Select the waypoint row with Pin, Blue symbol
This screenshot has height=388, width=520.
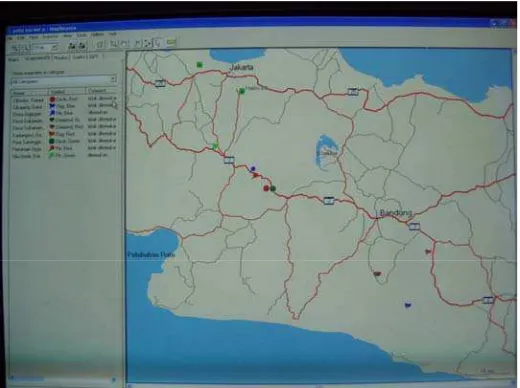[x=64, y=113]
